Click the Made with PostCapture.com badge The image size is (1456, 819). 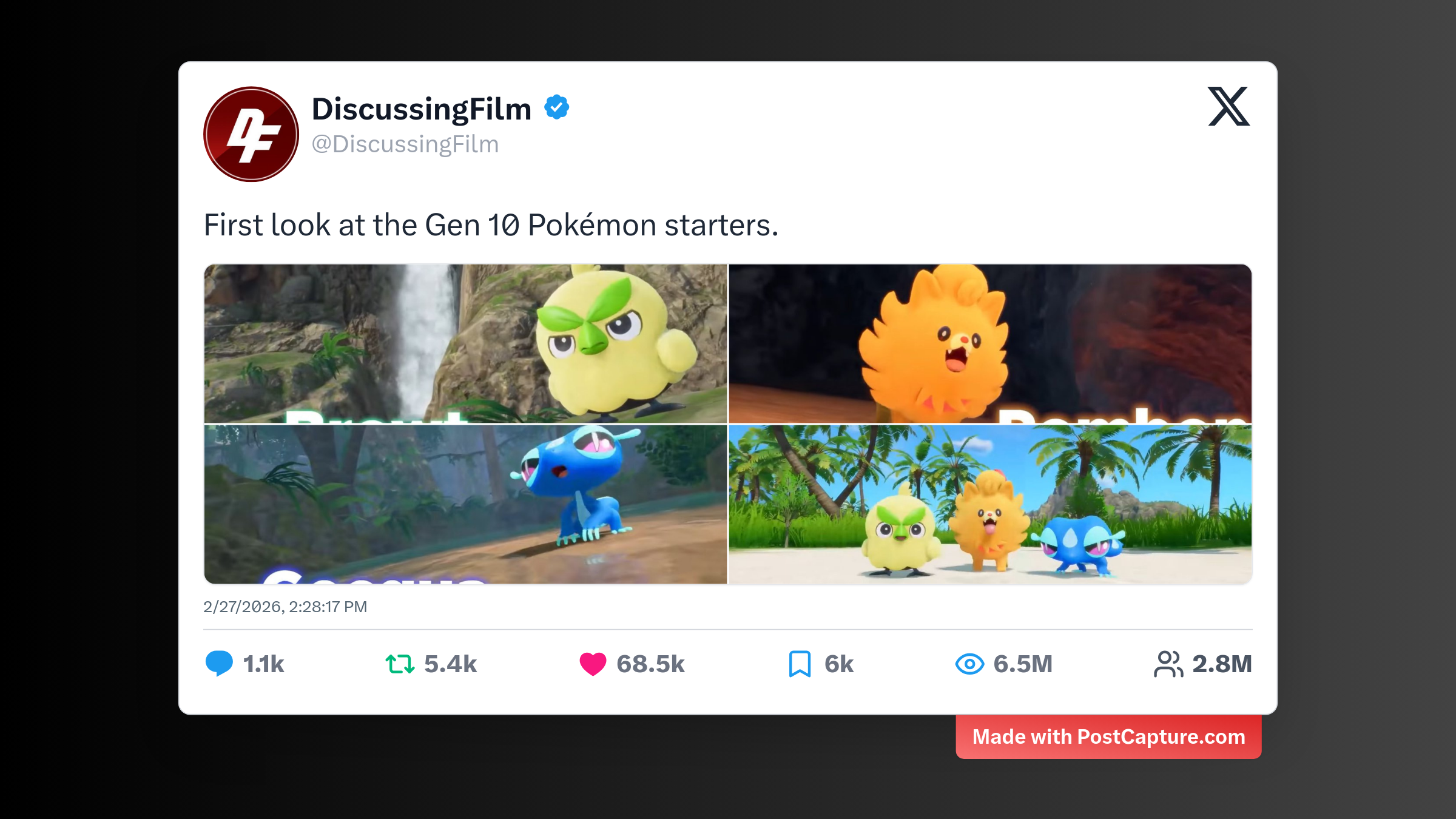click(1108, 736)
